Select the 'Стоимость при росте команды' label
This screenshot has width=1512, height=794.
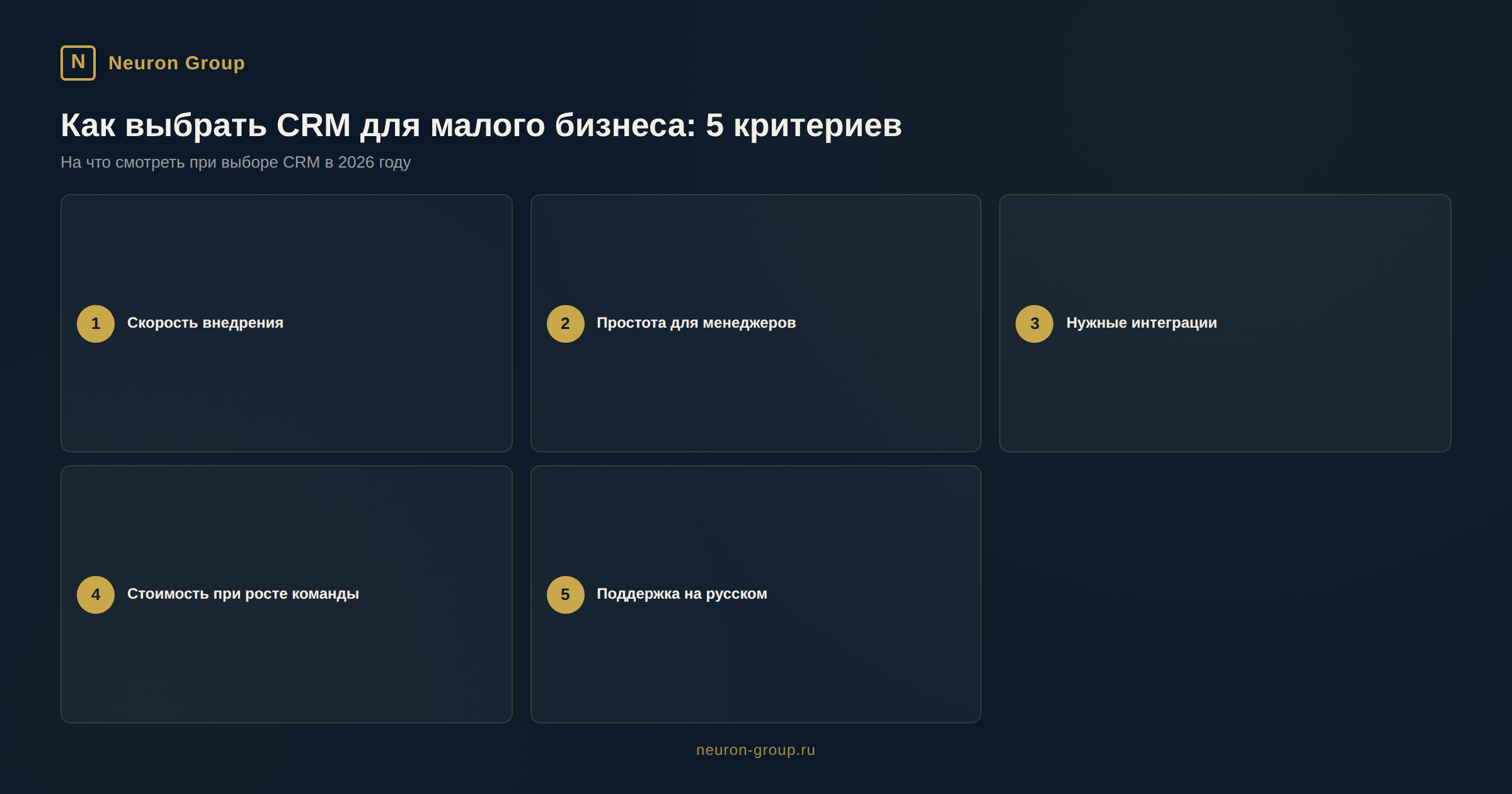click(243, 594)
